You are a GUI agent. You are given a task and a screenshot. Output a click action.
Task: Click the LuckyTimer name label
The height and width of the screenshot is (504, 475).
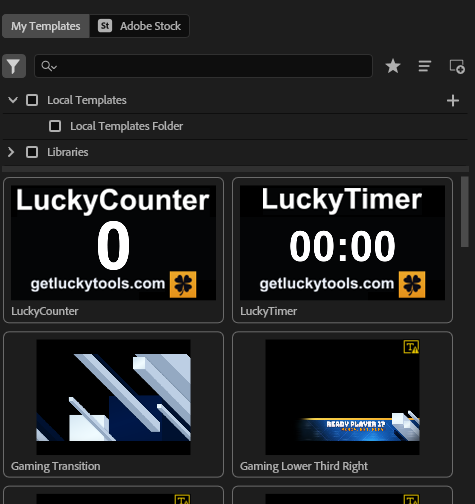click(x=268, y=311)
